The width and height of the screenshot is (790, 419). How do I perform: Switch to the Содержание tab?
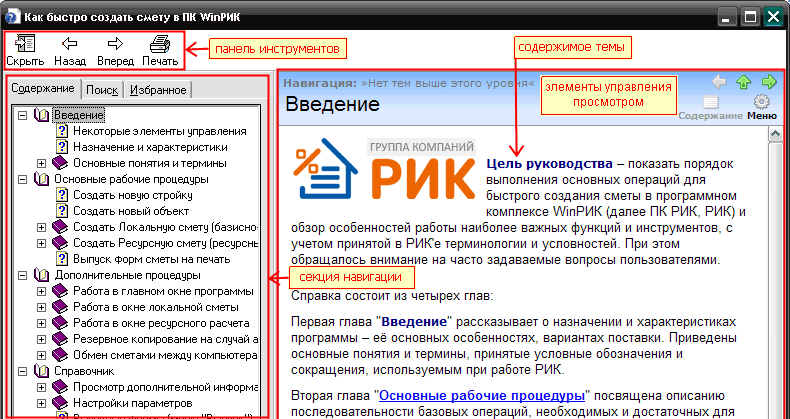click(x=43, y=88)
